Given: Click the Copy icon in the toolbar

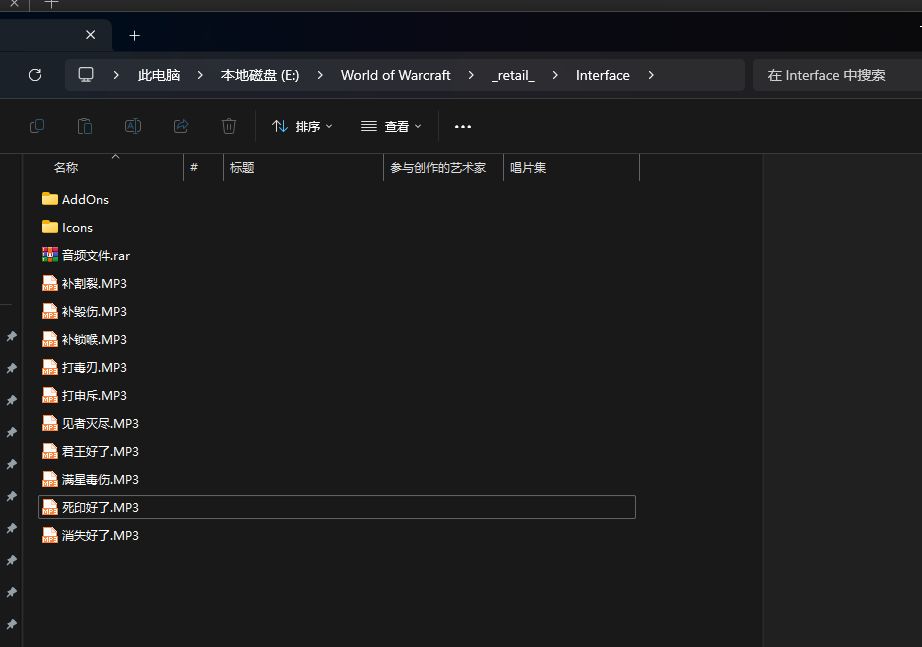Looking at the screenshot, I should (x=37, y=126).
